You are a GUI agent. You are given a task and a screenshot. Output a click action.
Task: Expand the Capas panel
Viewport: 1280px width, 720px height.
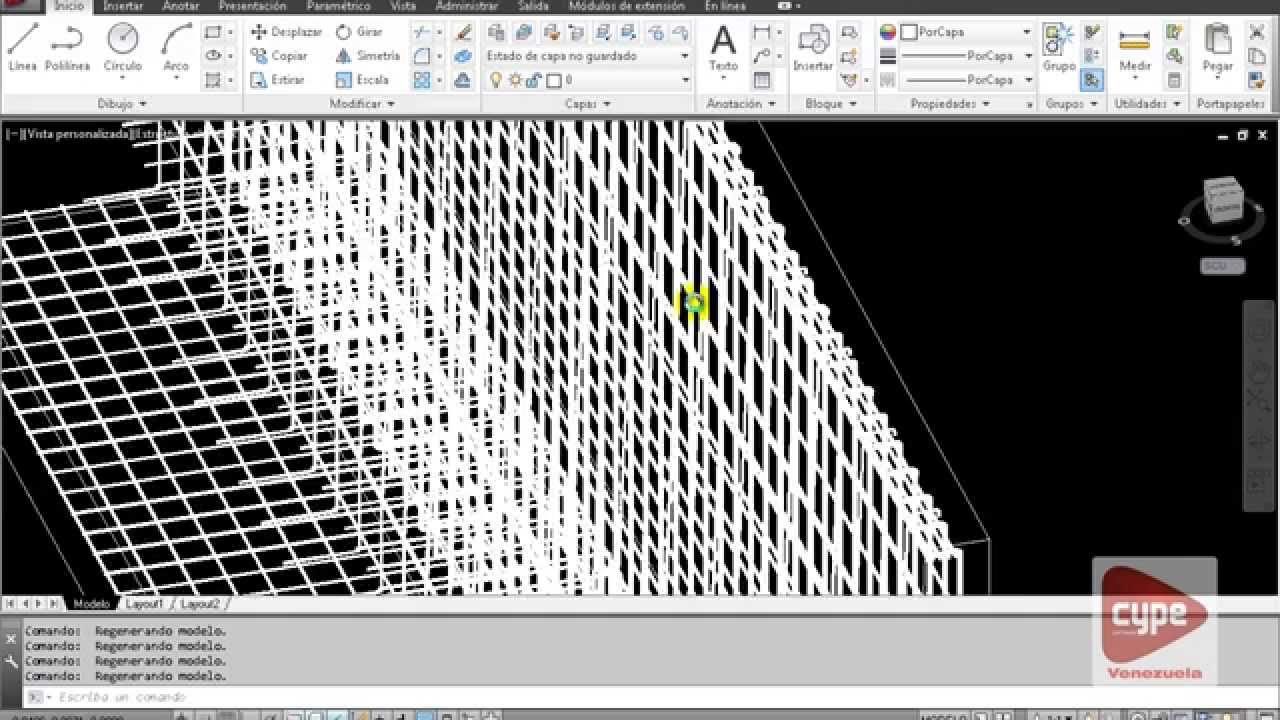click(x=588, y=103)
